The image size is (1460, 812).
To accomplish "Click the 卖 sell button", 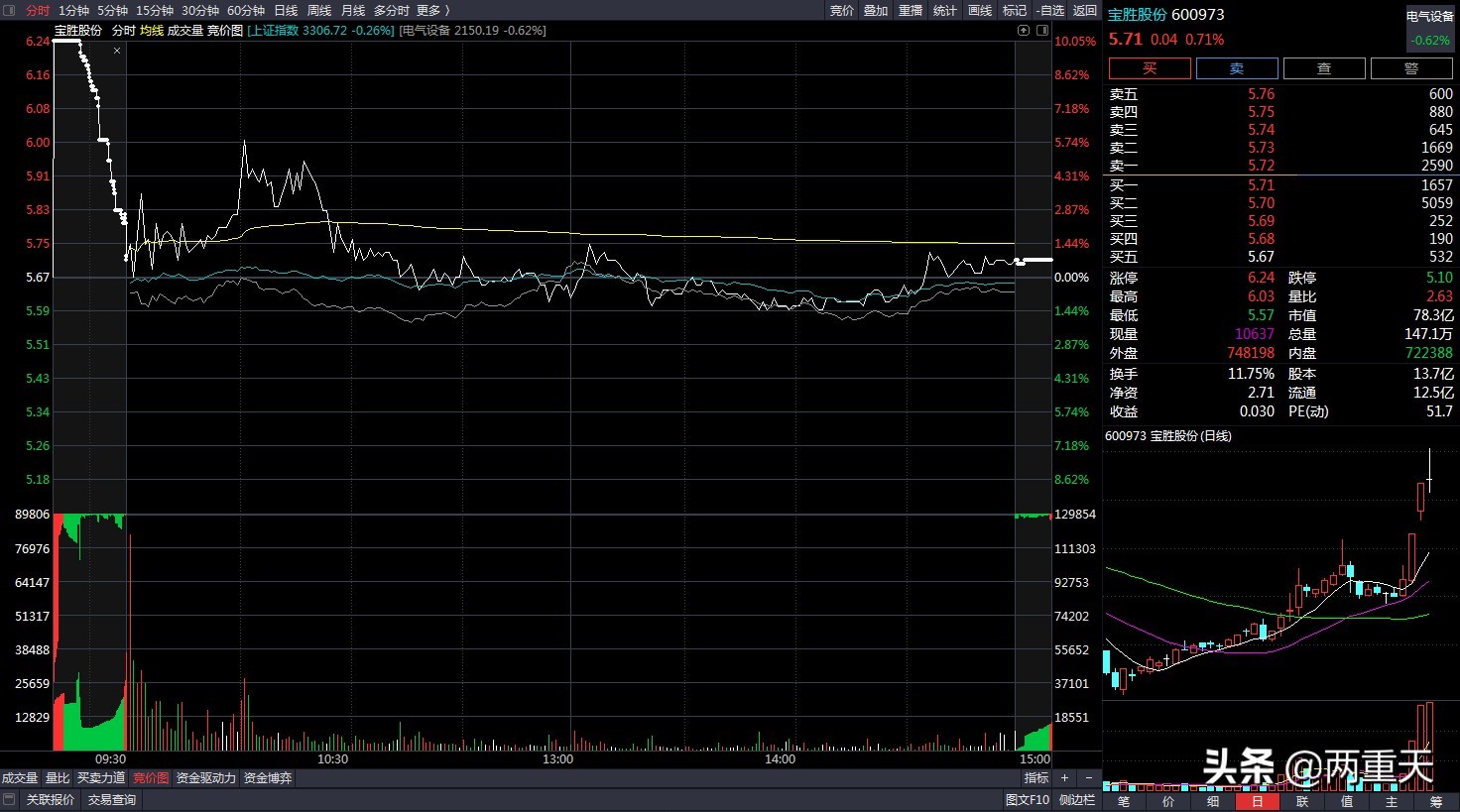I will (x=1237, y=68).
